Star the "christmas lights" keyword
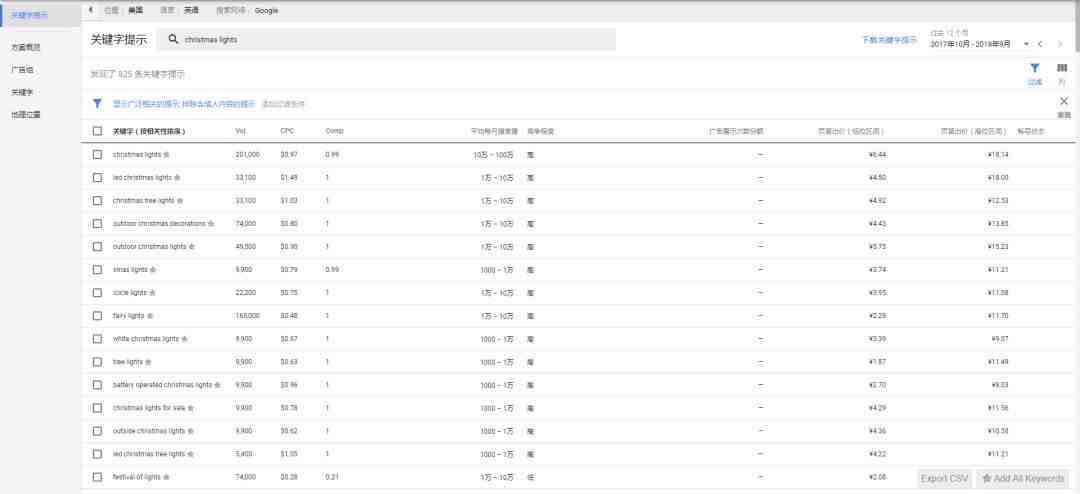The image size is (1080, 494). (x=166, y=154)
